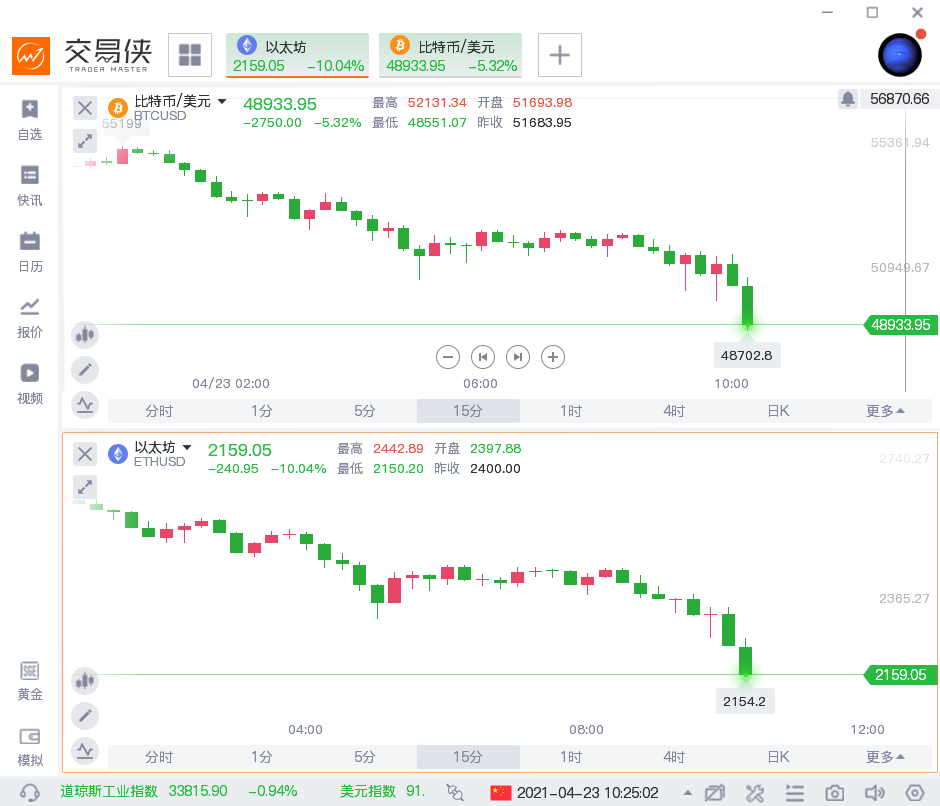Open the 自选 watchlist panel
This screenshot has width=940, height=806.
[29, 119]
